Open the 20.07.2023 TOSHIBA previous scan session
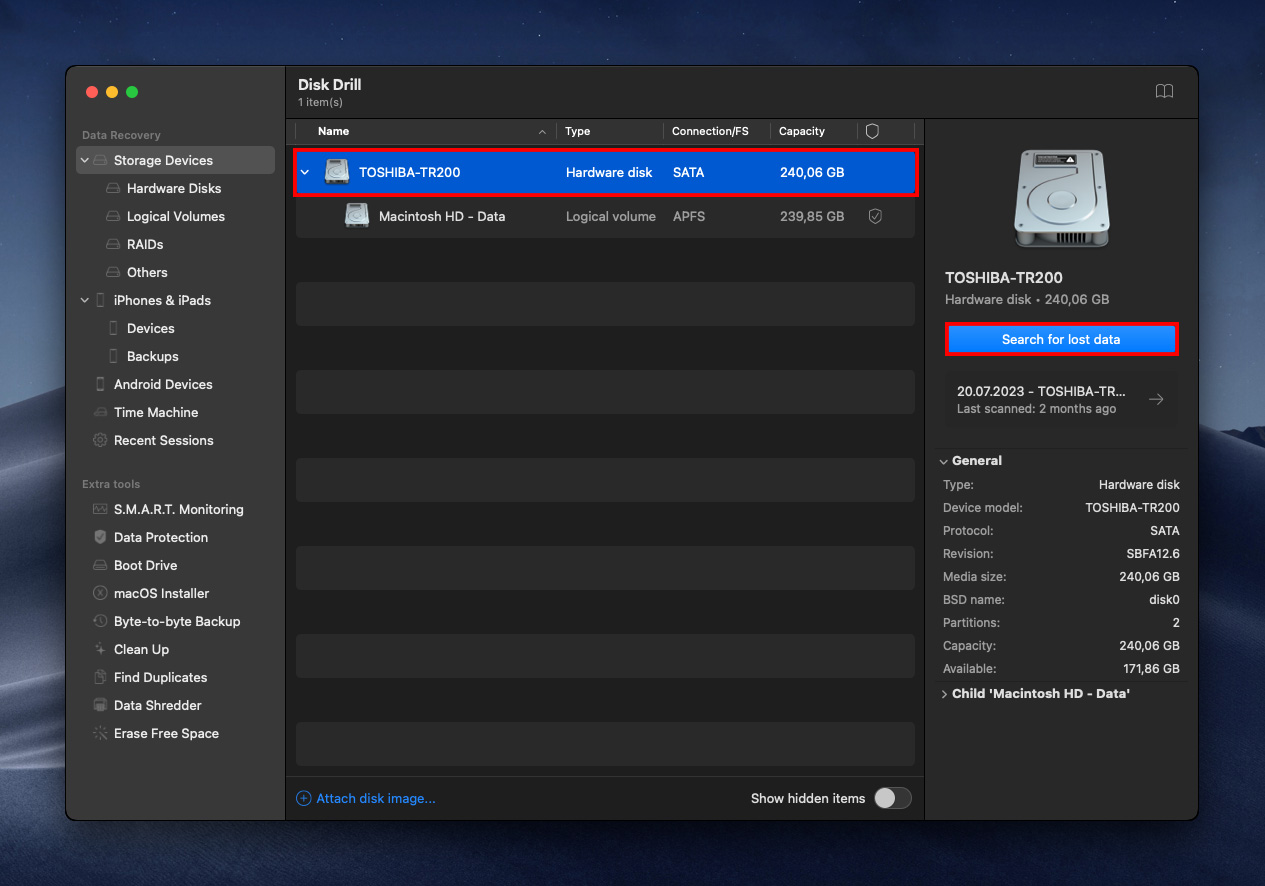 pos(1061,399)
